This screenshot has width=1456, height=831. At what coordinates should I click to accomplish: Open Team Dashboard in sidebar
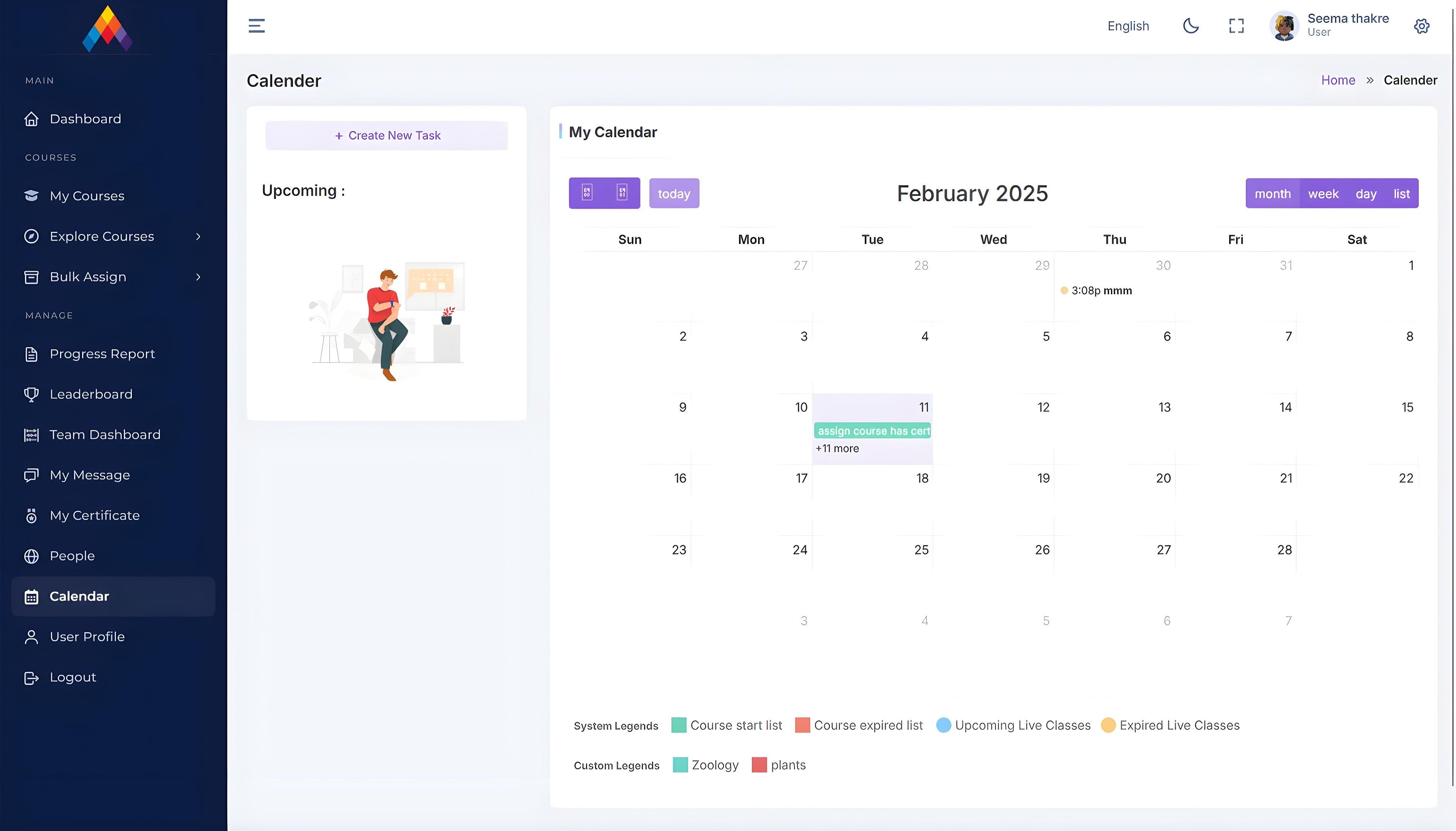pyautogui.click(x=104, y=435)
